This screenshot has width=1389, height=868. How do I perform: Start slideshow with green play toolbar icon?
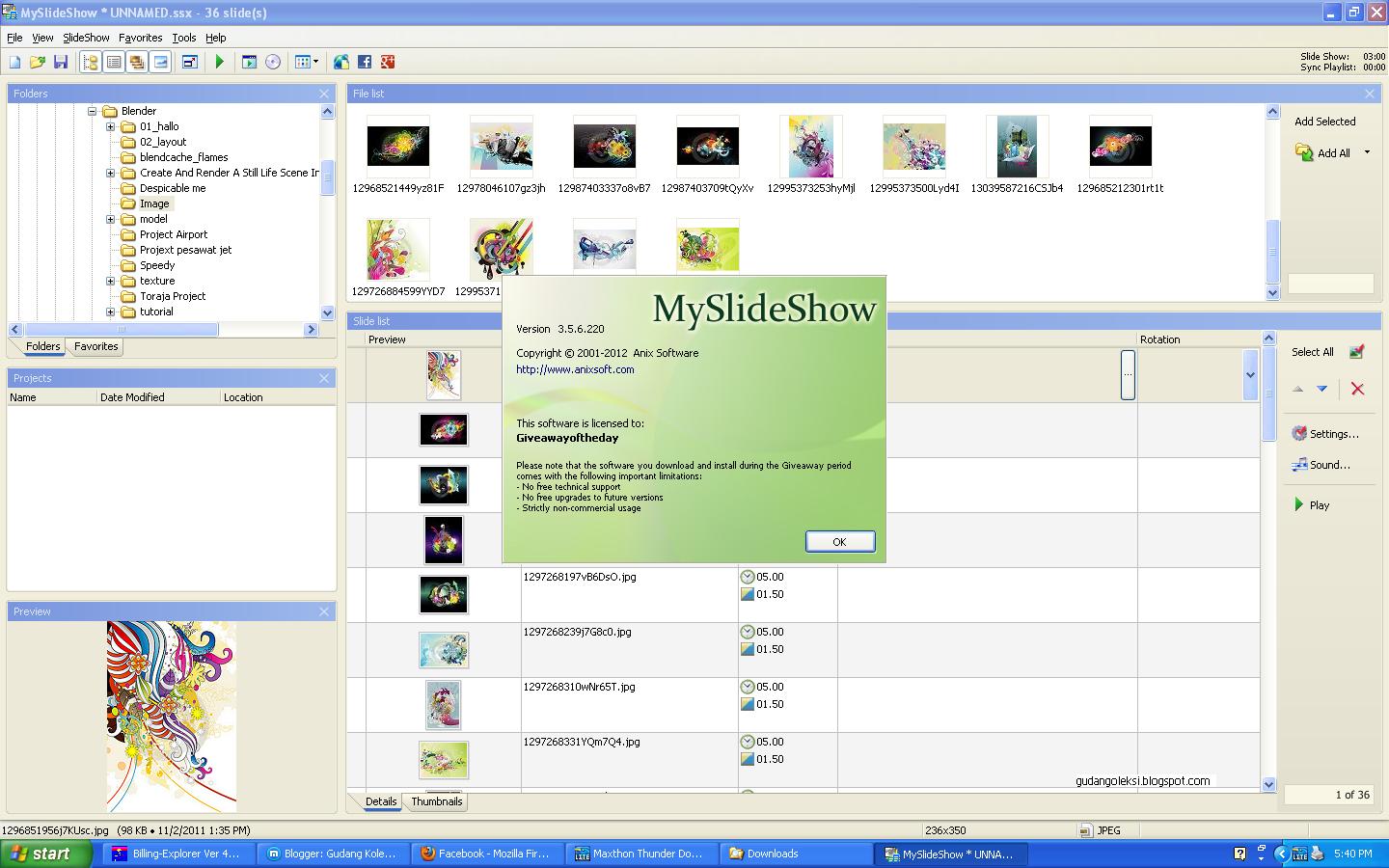(220, 62)
